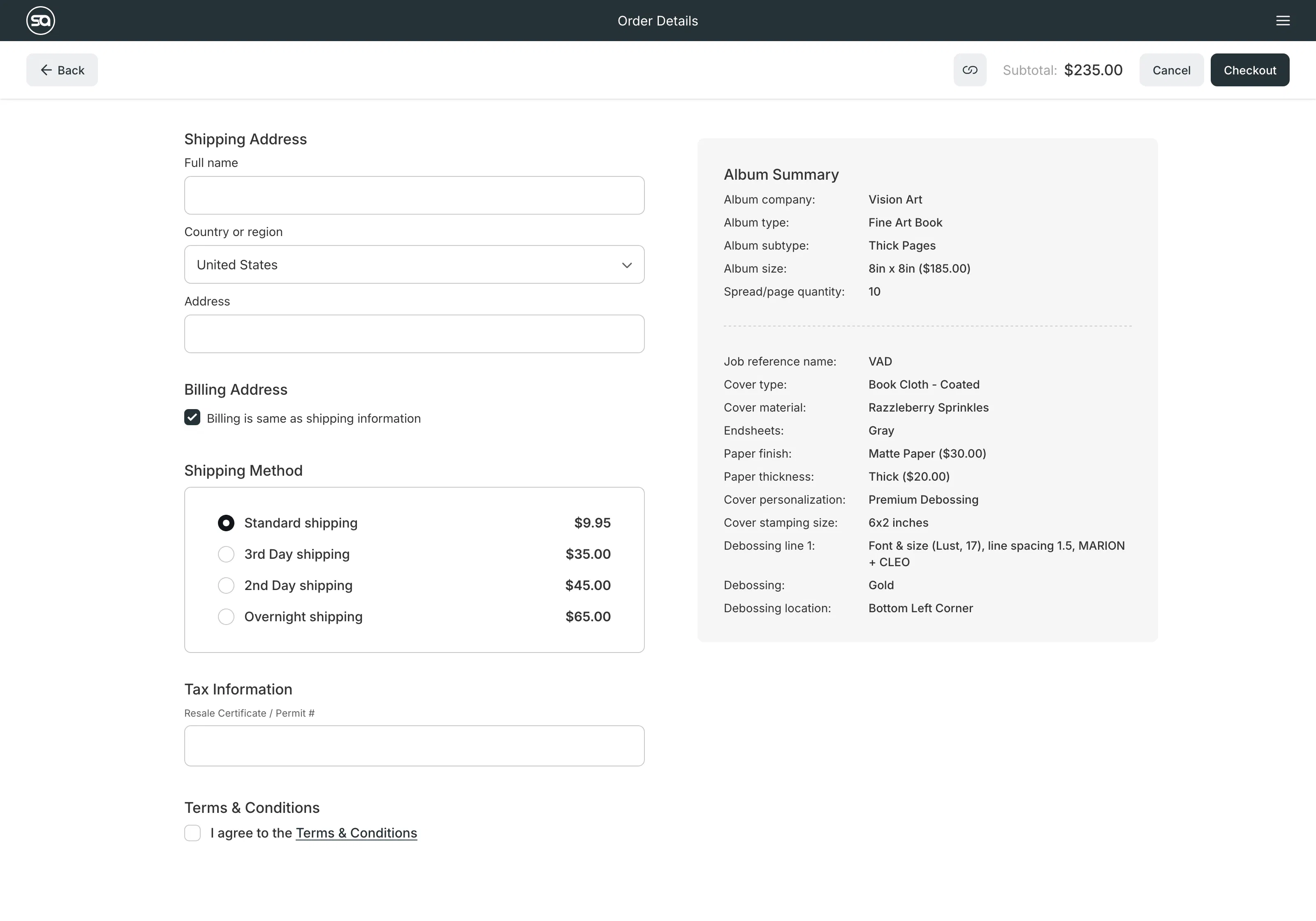Click the copy link icon near Subtotal
1316x921 pixels.
970,69
